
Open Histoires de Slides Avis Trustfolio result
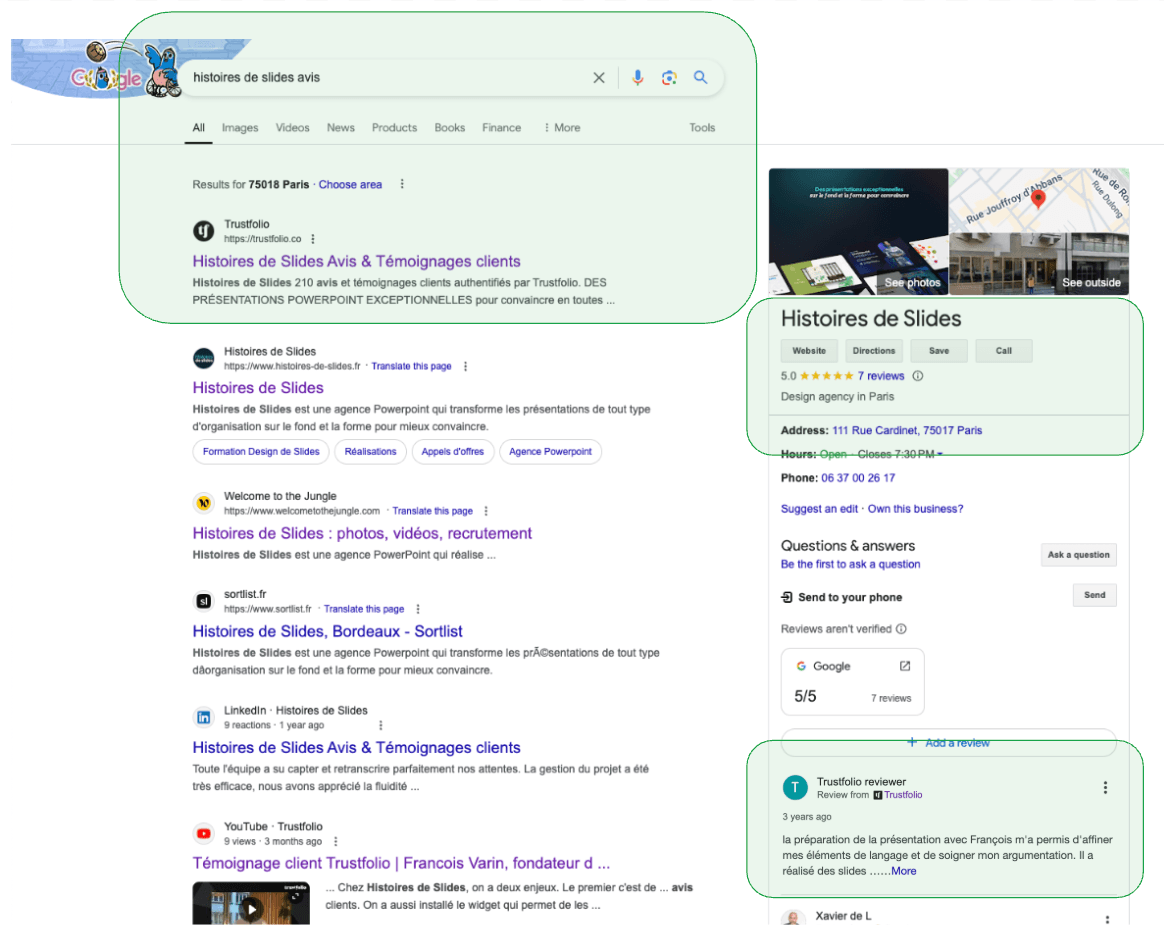coord(356,261)
